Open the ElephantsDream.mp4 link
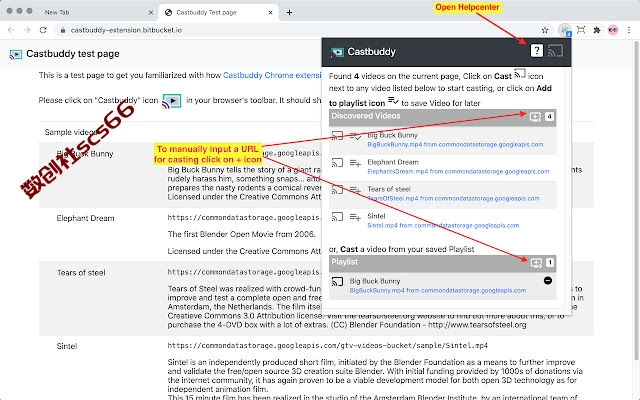The width and height of the screenshot is (640, 400). click(x=458, y=171)
